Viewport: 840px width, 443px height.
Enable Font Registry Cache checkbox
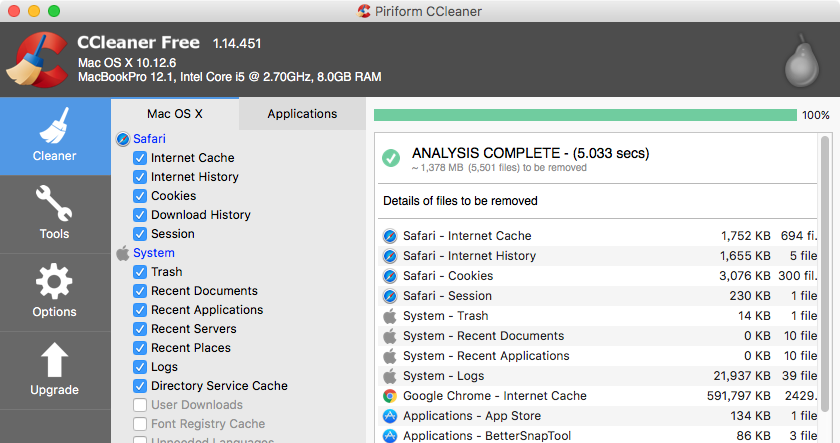click(140, 424)
